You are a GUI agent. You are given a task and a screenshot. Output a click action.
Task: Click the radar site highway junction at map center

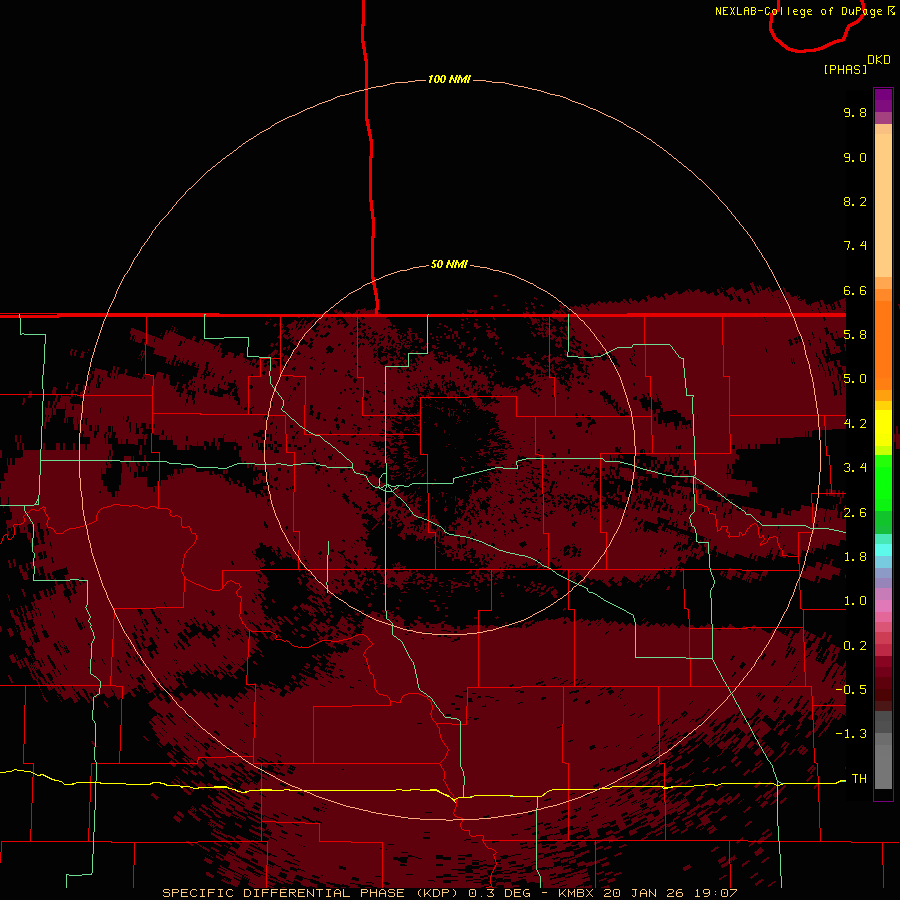tap(387, 487)
